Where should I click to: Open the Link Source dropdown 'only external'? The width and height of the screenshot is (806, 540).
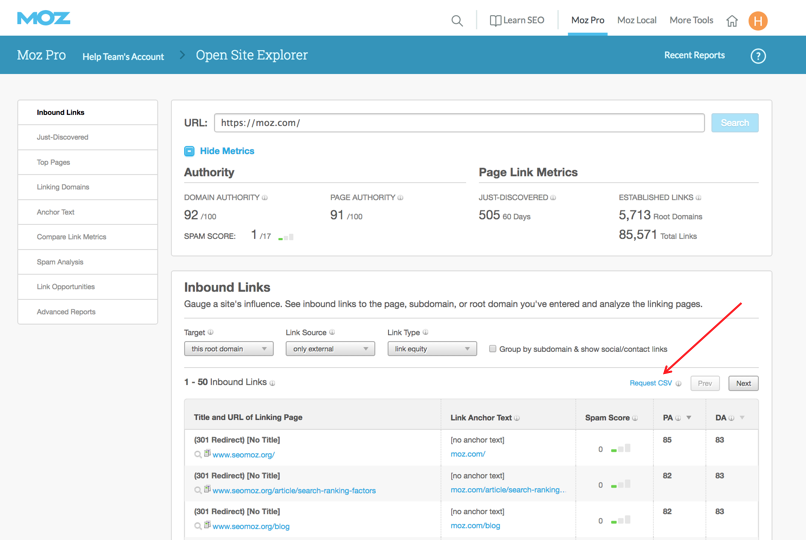(x=330, y=349)
